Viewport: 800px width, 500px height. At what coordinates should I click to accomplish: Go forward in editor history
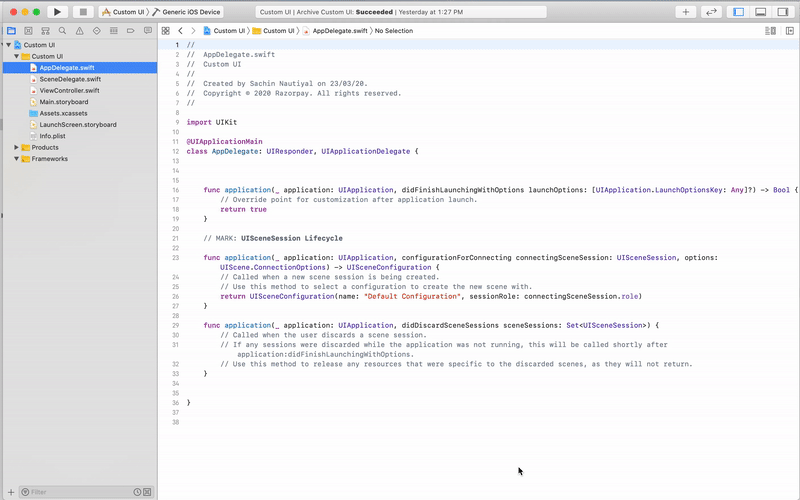point(193,31)
